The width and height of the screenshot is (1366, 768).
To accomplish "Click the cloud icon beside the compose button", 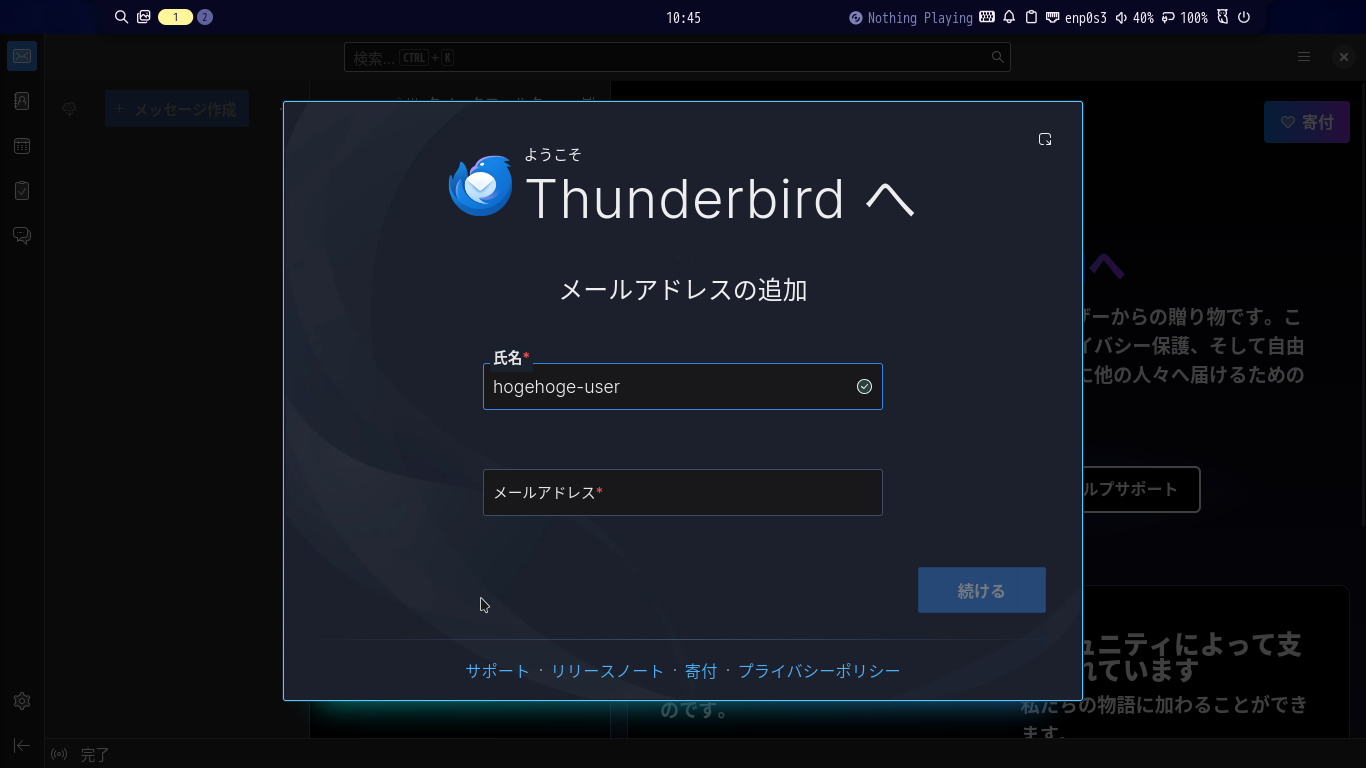I will 69,109.
